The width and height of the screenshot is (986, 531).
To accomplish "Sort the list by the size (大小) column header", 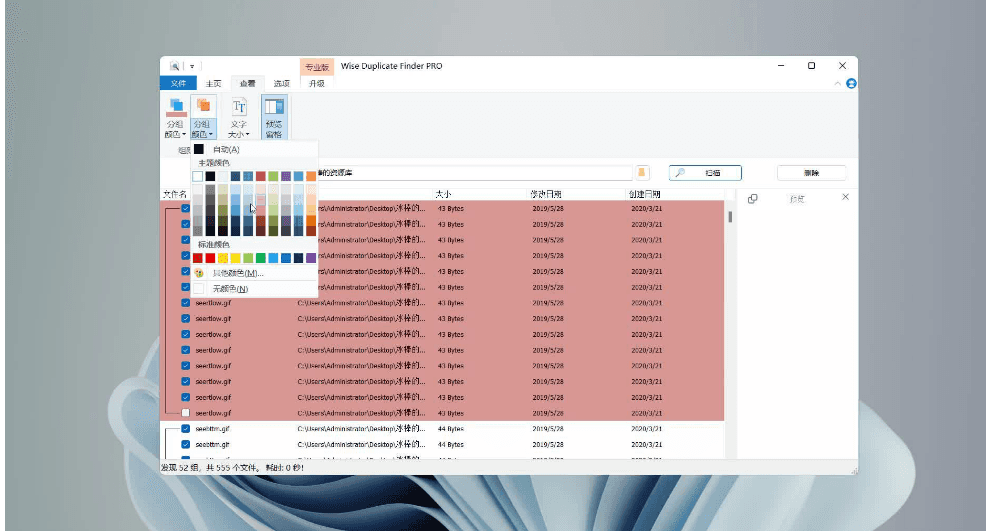I will pyautogui.click(x=443, y=193).
